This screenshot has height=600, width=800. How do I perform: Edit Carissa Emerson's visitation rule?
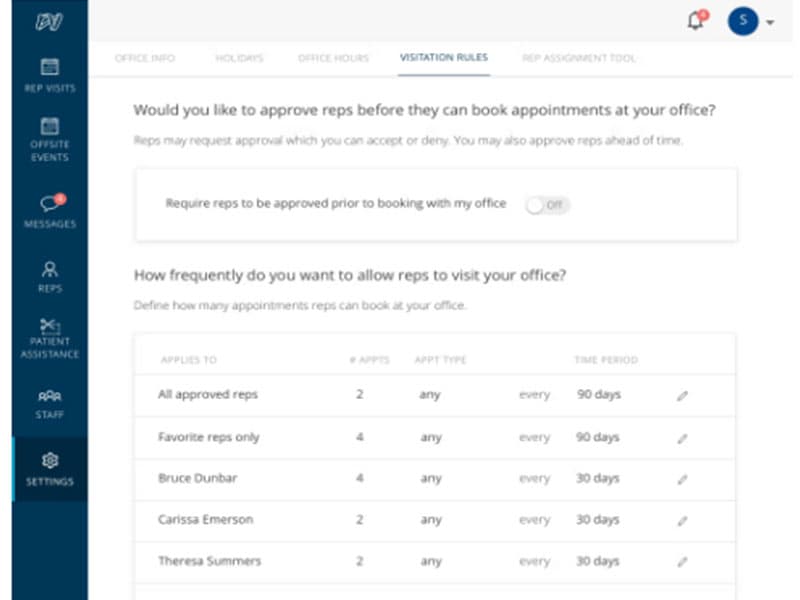[682, 521]
